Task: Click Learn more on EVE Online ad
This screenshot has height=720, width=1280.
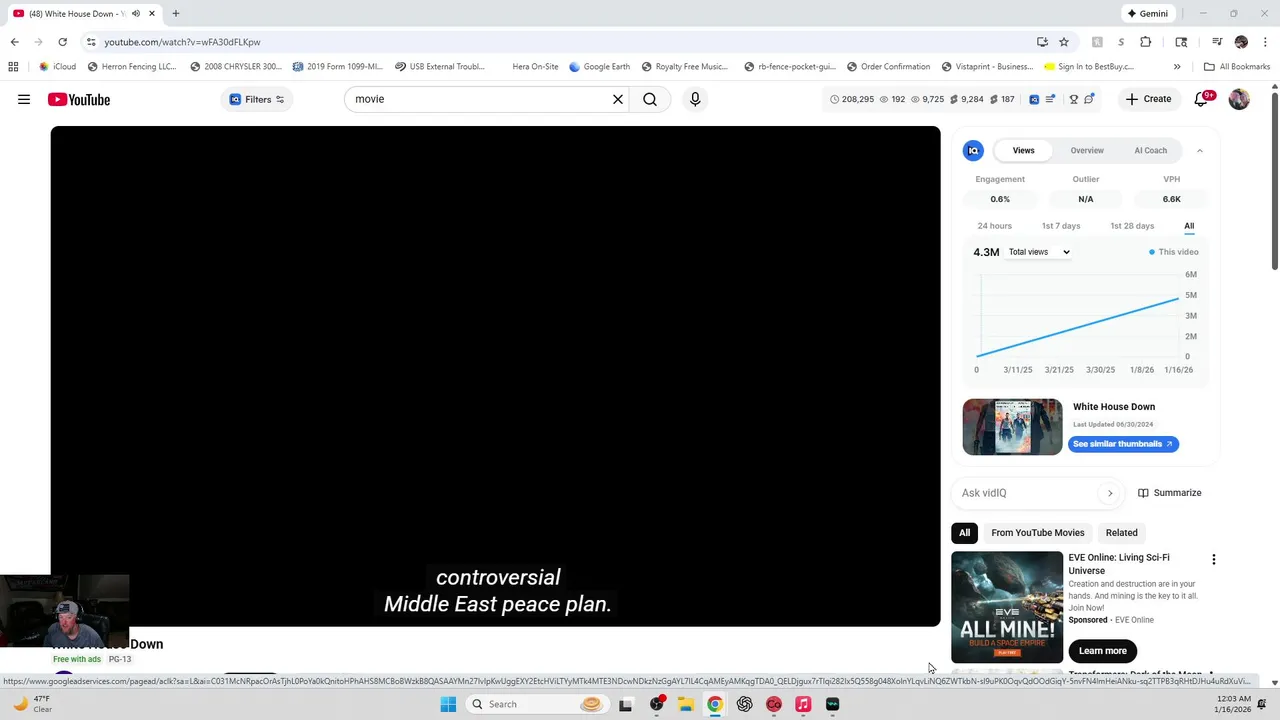Action: [x=1102, y=651]
